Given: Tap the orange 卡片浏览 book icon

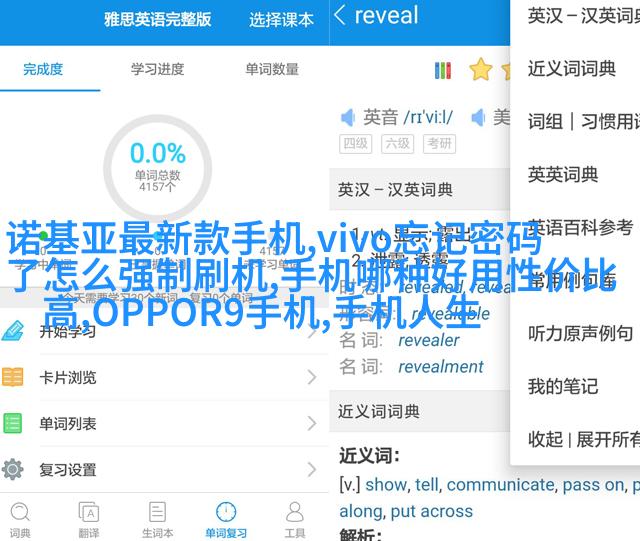Looking at the screenshot, I should coord(12,377).
